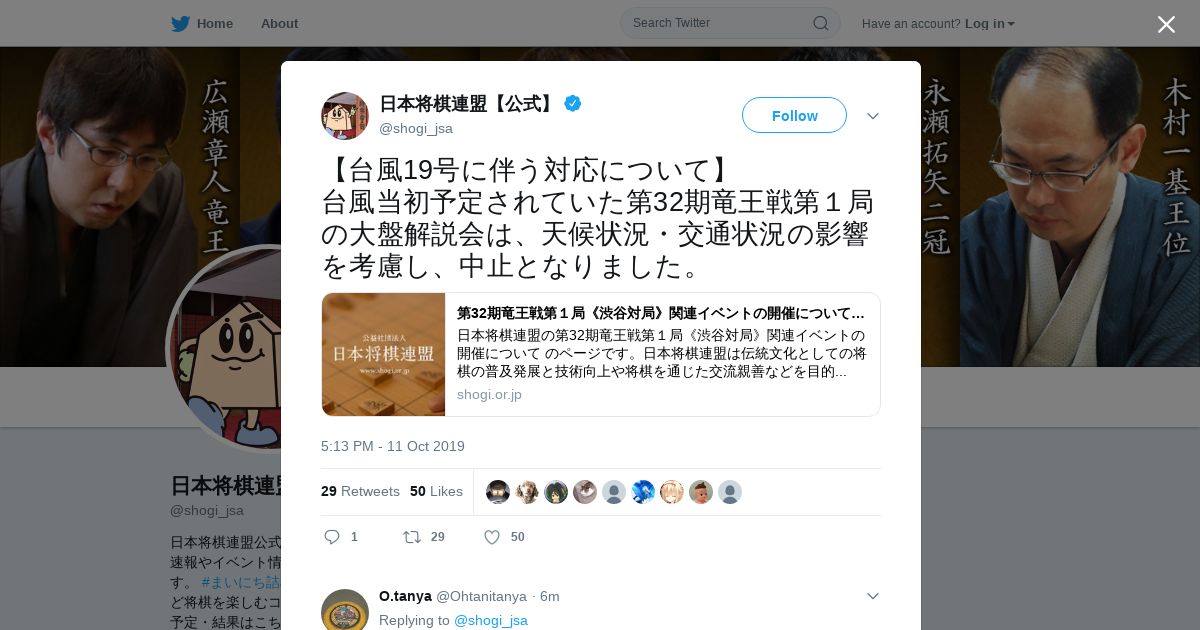Image resolution: width=1200 pixels, height=630 pixels.
Task: Go to the Home menu item
Action: 214,23
